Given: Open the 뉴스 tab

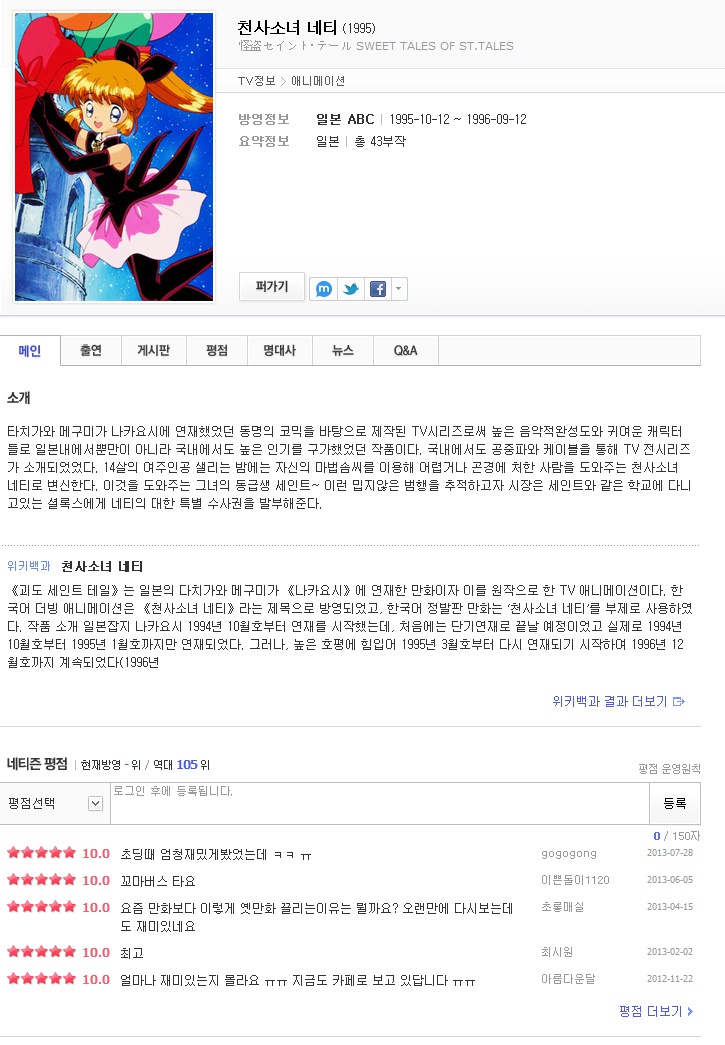Looking at the screenshot, I should tap(343, 351).
